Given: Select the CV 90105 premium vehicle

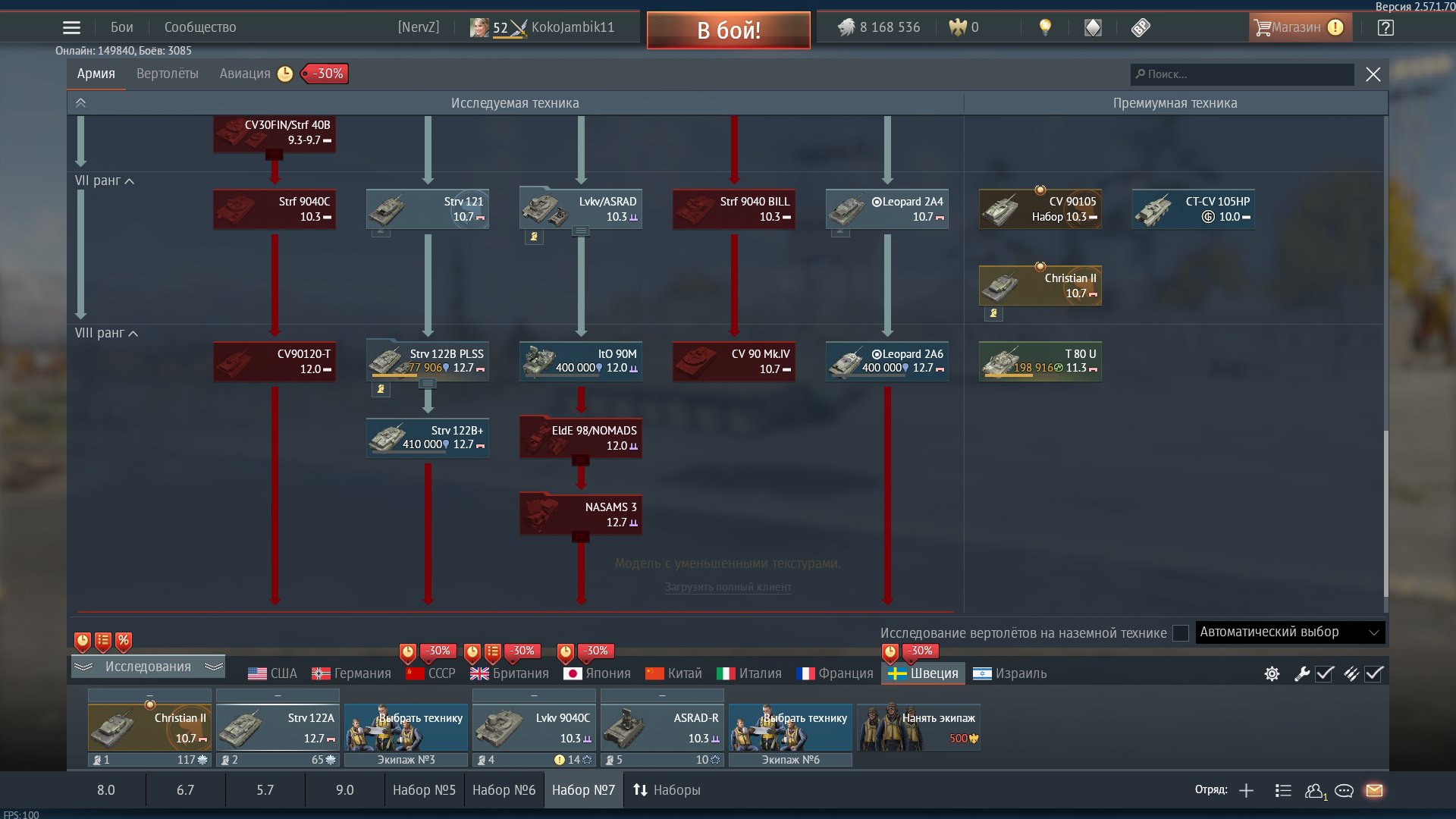Looking at the screenshot, I should 1040,209.
